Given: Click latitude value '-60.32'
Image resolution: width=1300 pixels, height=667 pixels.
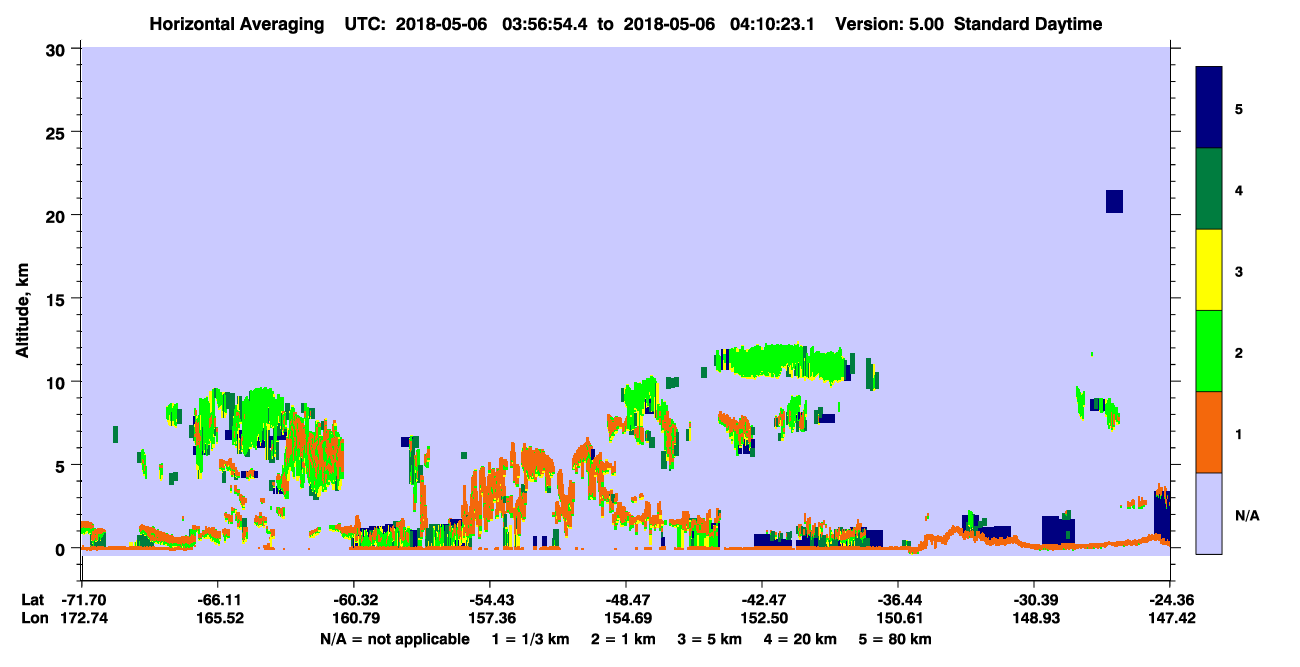Looking at the screenshot, I should click(x=353, y=599).
